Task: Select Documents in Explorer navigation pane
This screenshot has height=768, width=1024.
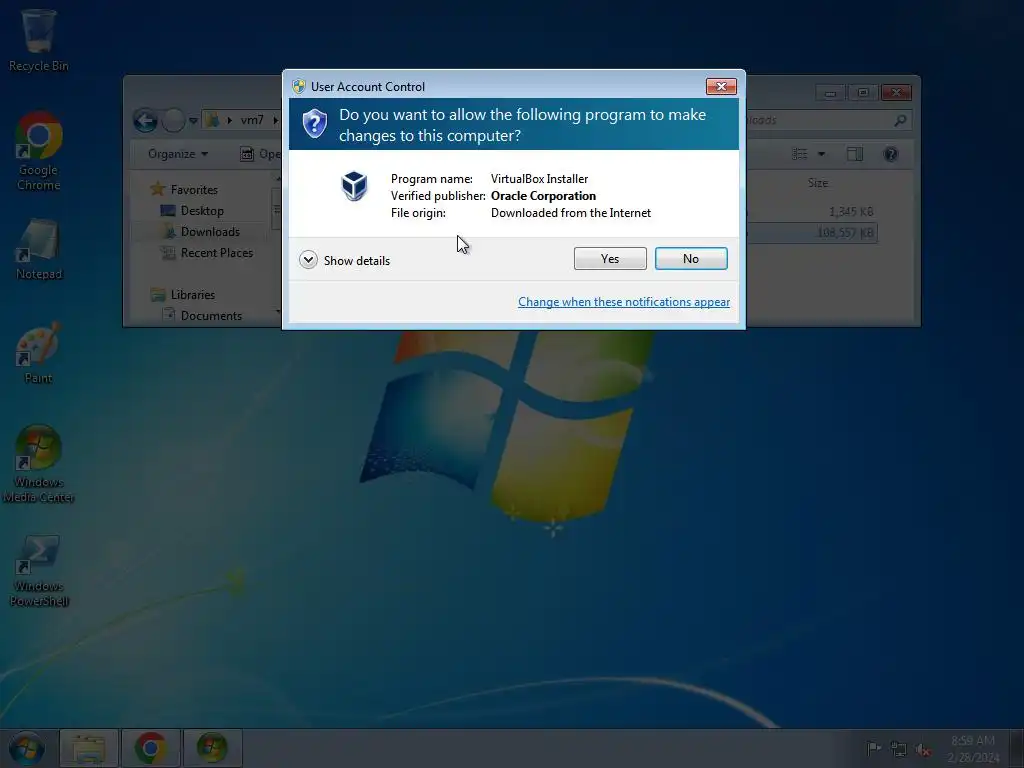Action: click(211, 315)
